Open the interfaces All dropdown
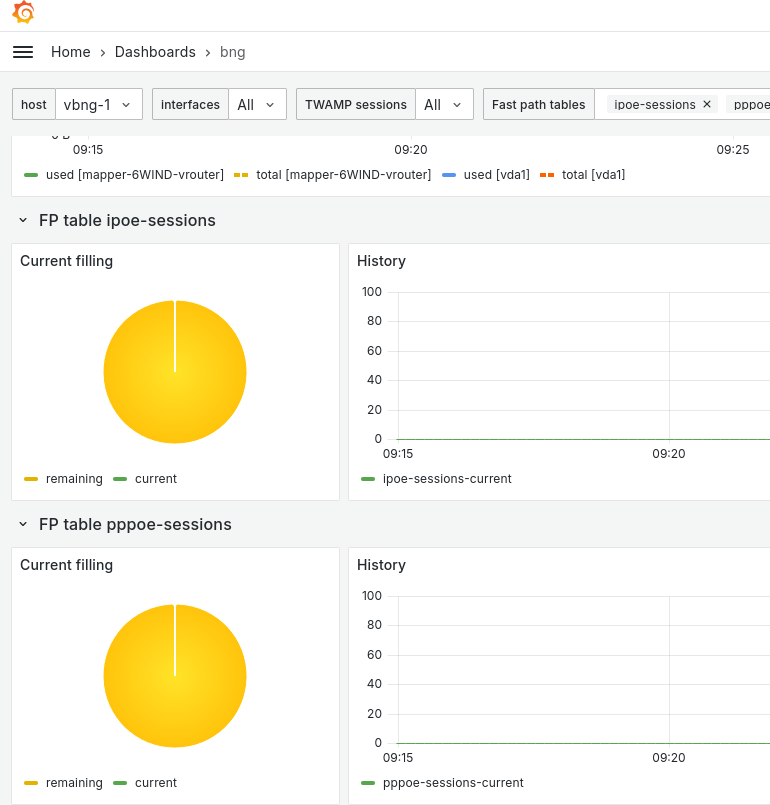This screenshot has width=770, height=805. [x=257, y=105]
